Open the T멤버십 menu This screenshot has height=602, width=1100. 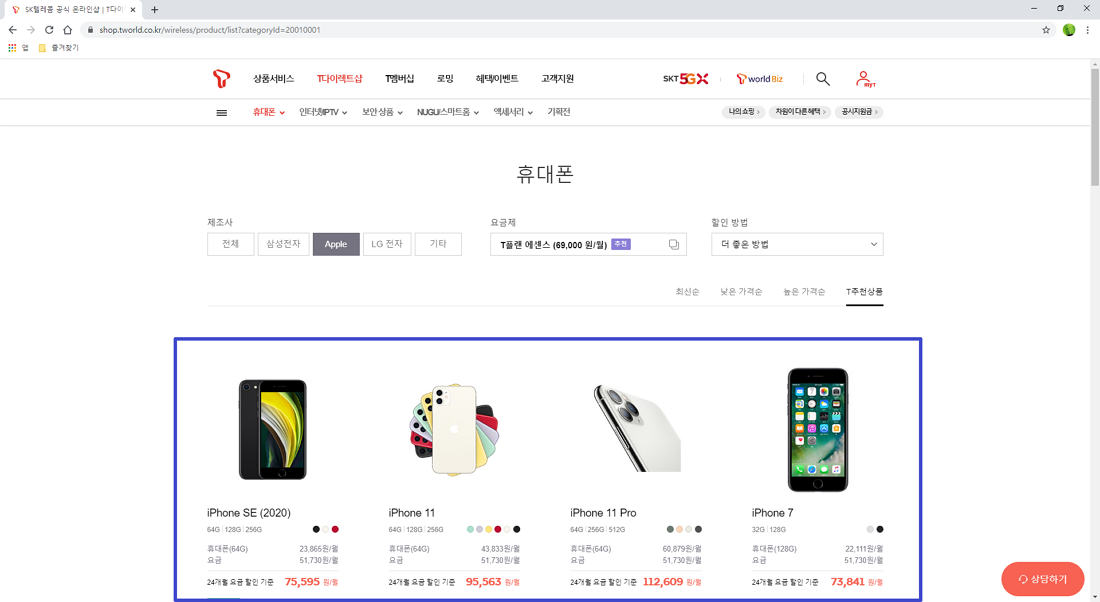(400, 79)
